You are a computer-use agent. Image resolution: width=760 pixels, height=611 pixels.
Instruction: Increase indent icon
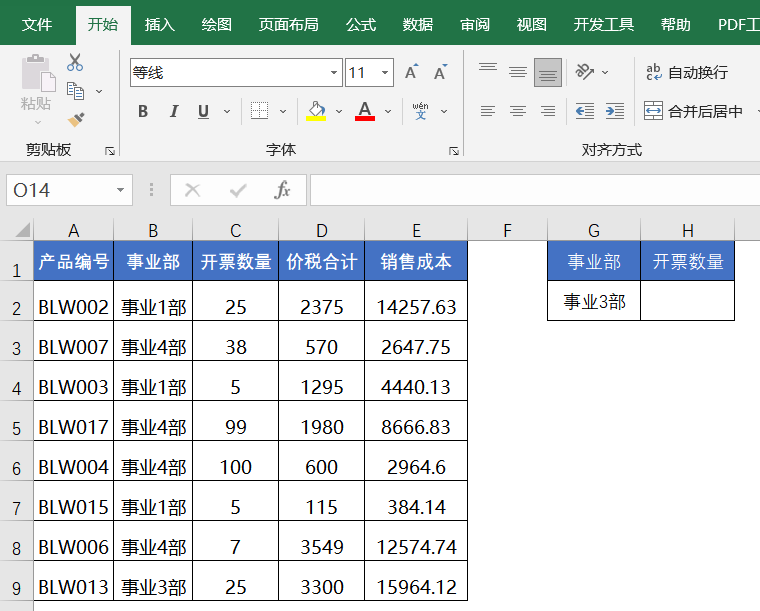click(x=615, y=111)
